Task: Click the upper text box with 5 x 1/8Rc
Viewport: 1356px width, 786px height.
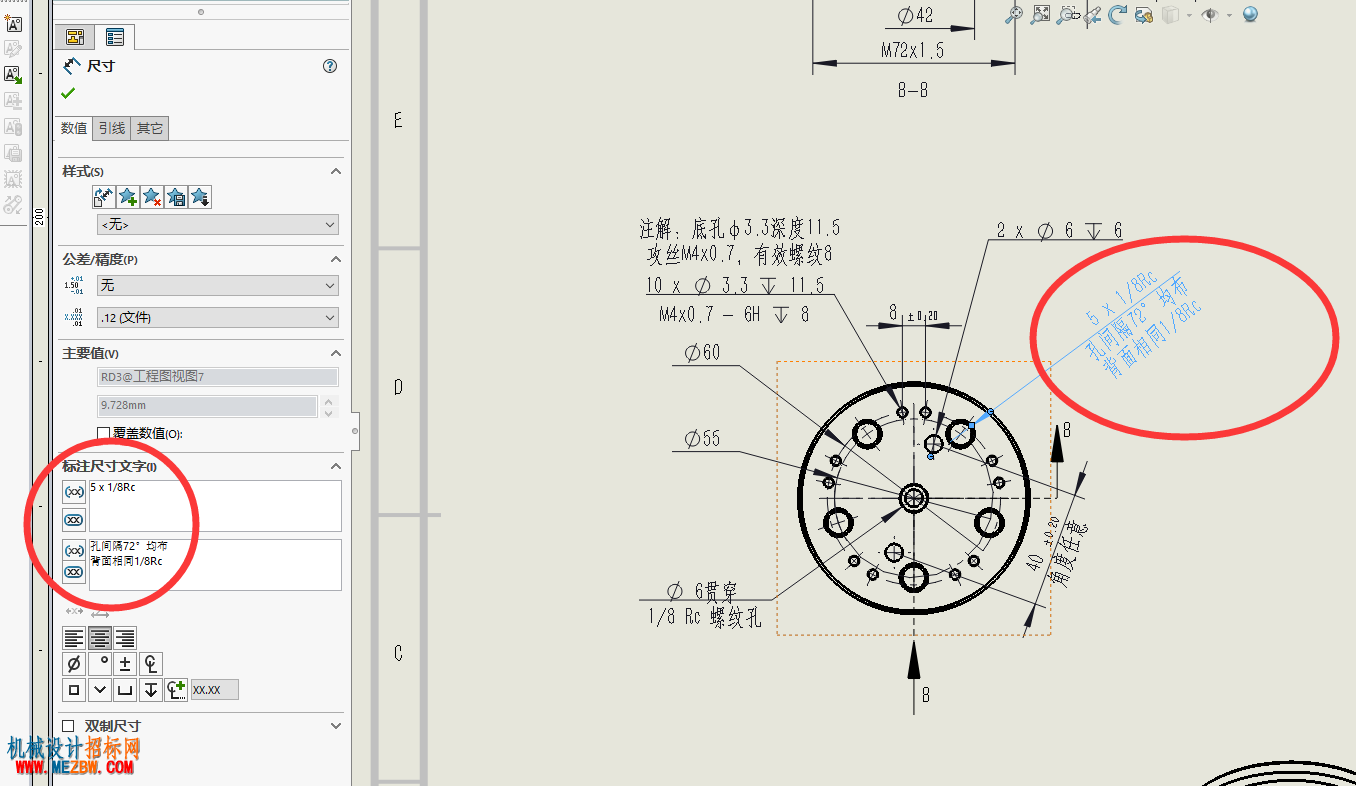Action: [x=215, y=506]
